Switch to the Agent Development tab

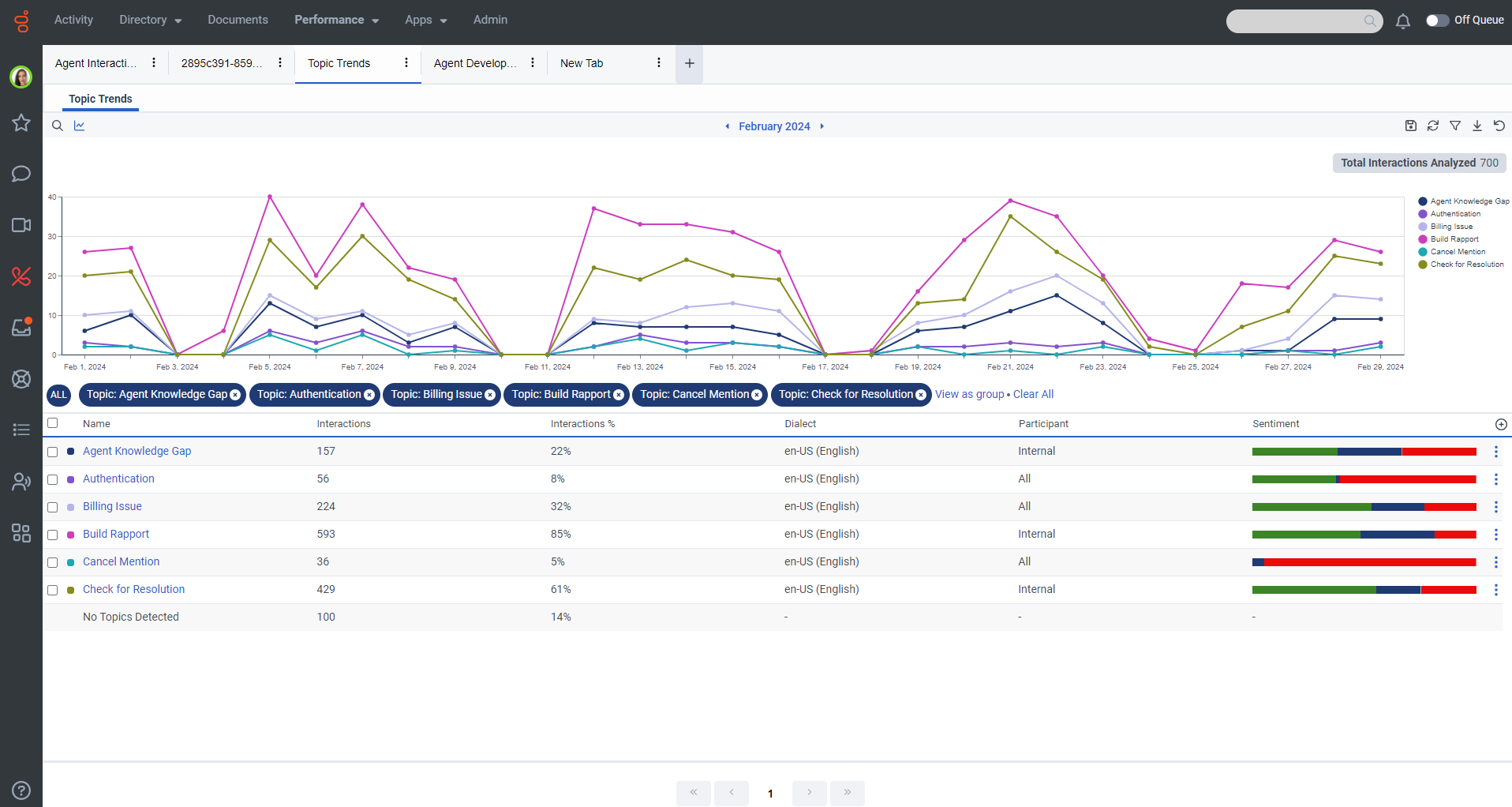(477, 63)
